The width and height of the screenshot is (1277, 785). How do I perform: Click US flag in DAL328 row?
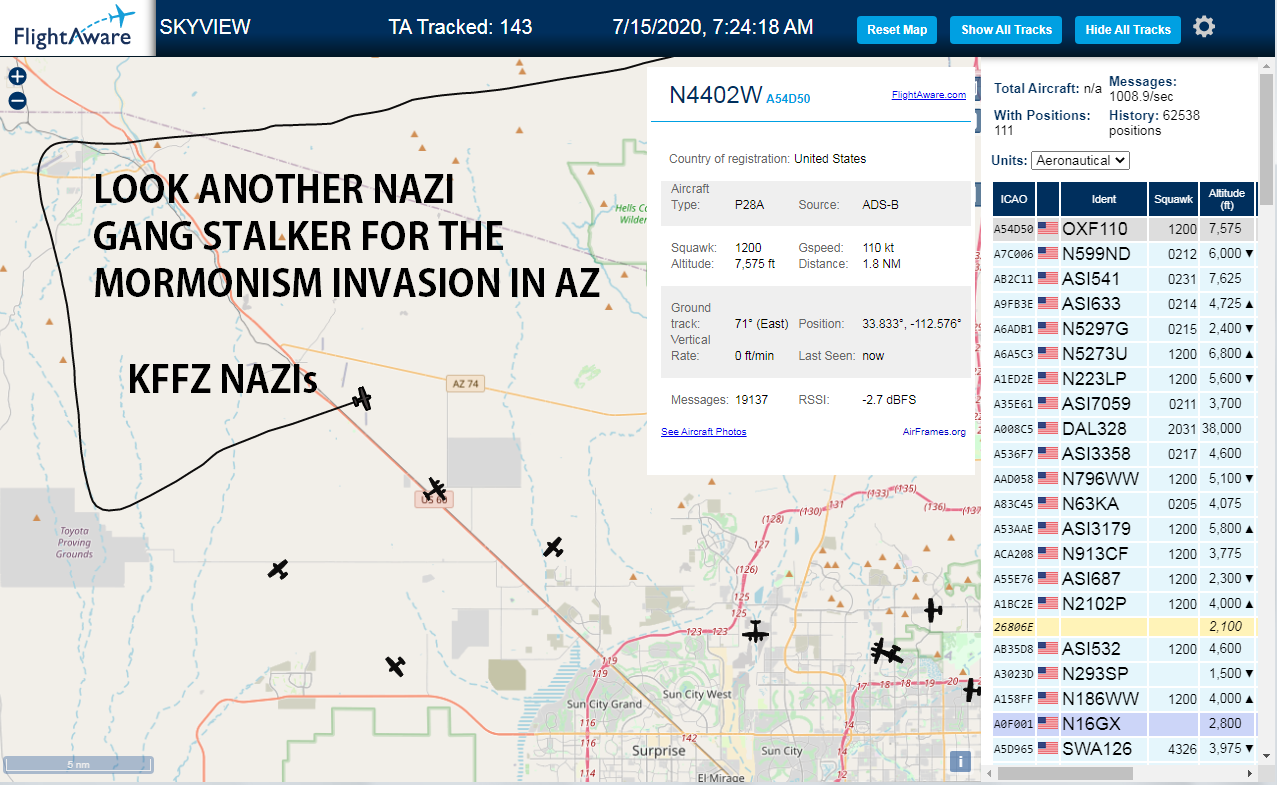1048,428
